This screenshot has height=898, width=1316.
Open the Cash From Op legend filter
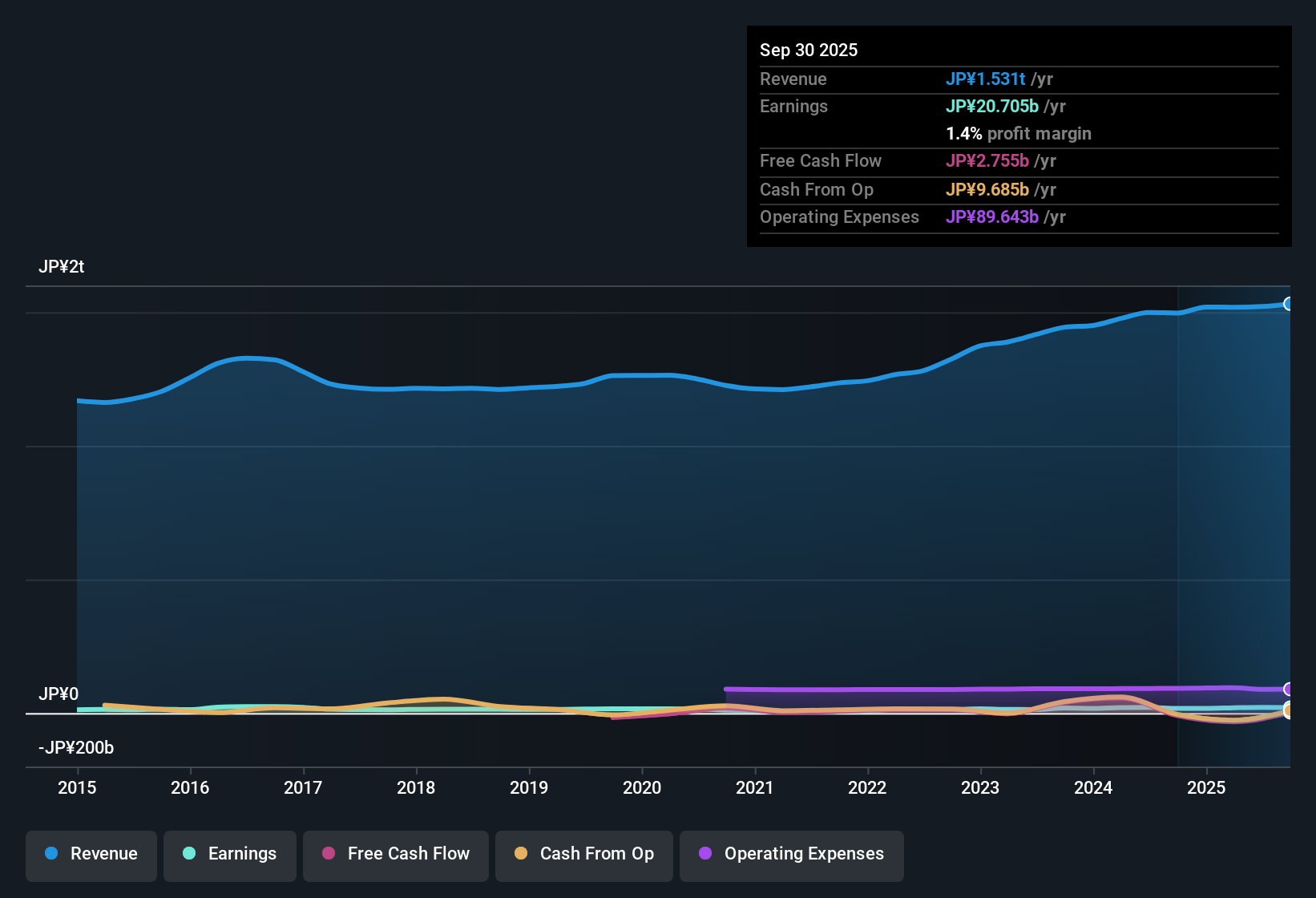(583, 854)
